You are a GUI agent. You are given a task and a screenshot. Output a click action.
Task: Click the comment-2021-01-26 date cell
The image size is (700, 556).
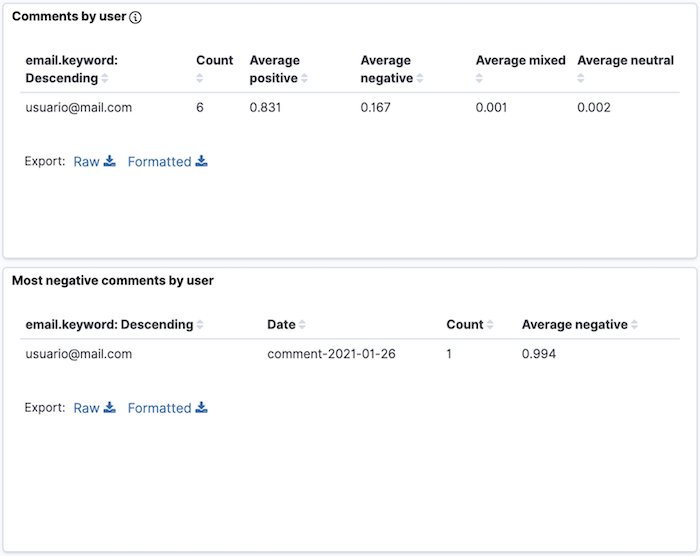pyautogui.click(x=331, y=354)
